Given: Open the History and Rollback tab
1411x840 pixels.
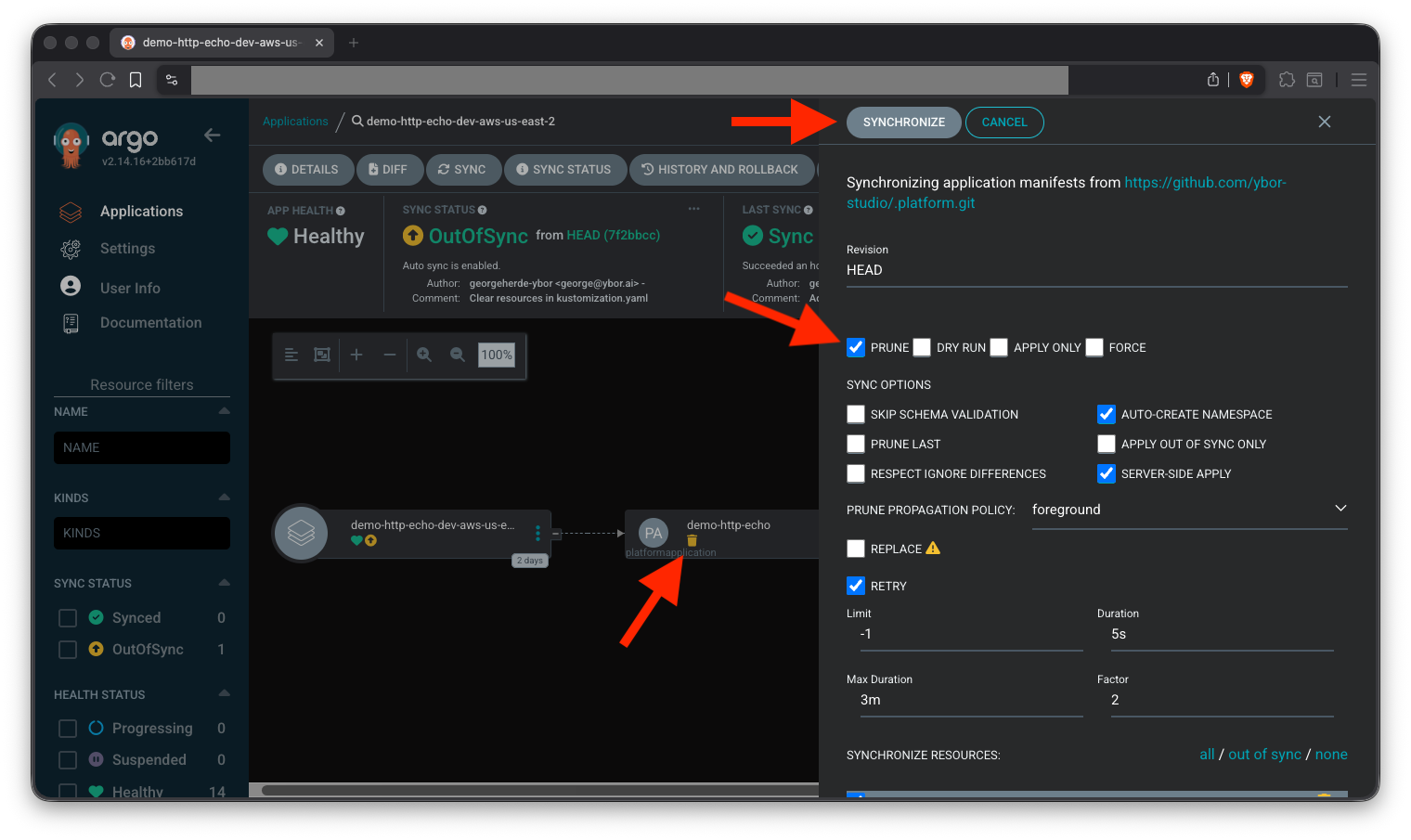Looking at the screenshot, I should 720,170.
